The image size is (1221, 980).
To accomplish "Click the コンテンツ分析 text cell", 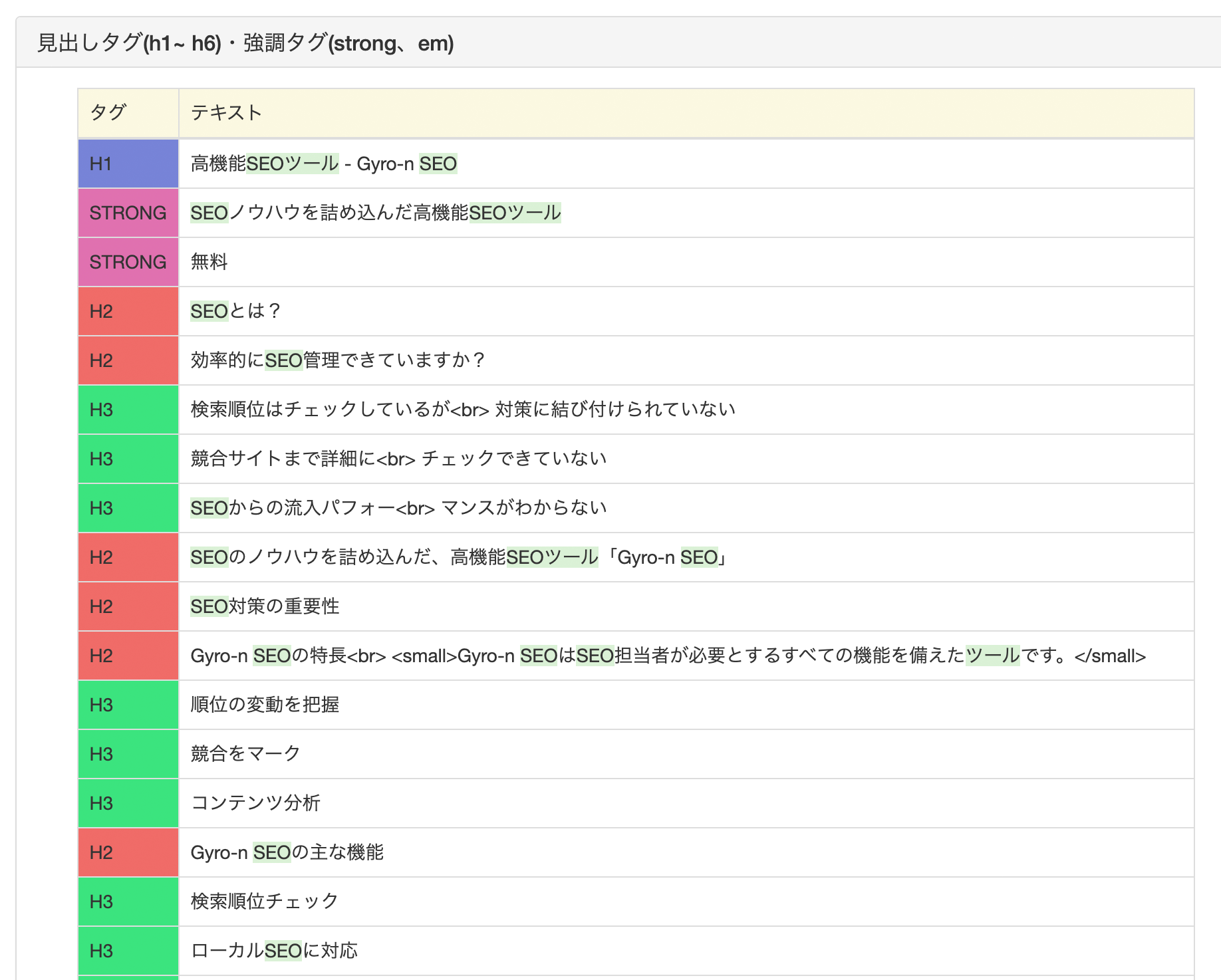I will click(x=255, y=803).
